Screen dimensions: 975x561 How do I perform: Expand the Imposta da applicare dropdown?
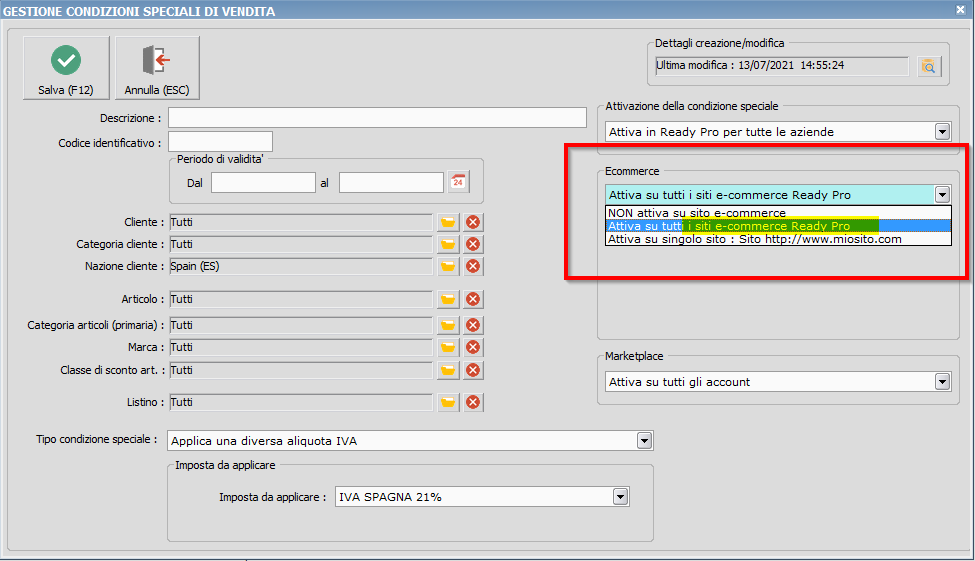point(620,497)
